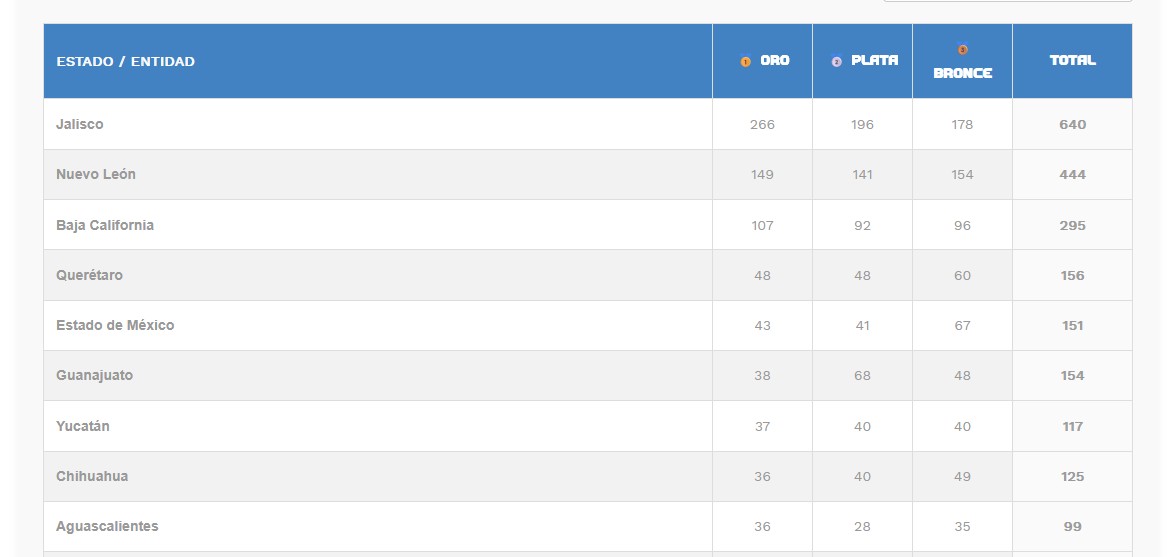Click Jalisco silver count 196
This screenshot has height=557, width=1172.
[x=863, y=125]
